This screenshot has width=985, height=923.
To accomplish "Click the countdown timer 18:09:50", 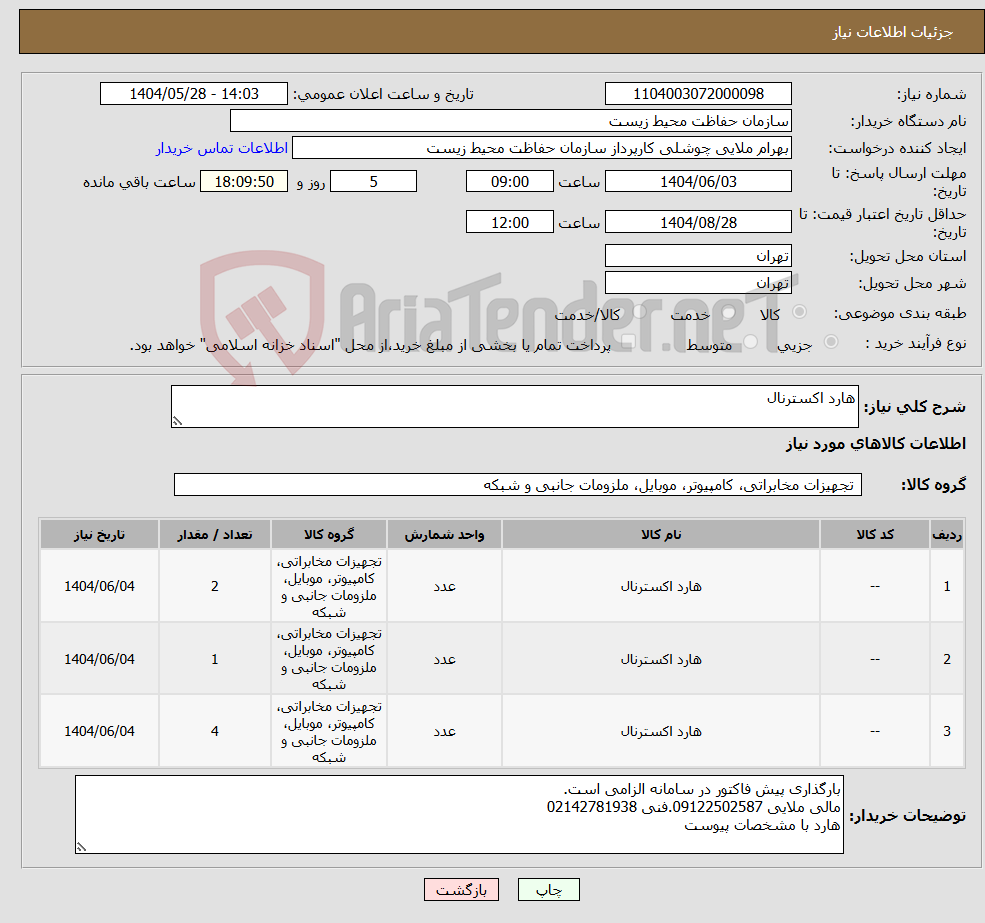I will tap(244, 181).
